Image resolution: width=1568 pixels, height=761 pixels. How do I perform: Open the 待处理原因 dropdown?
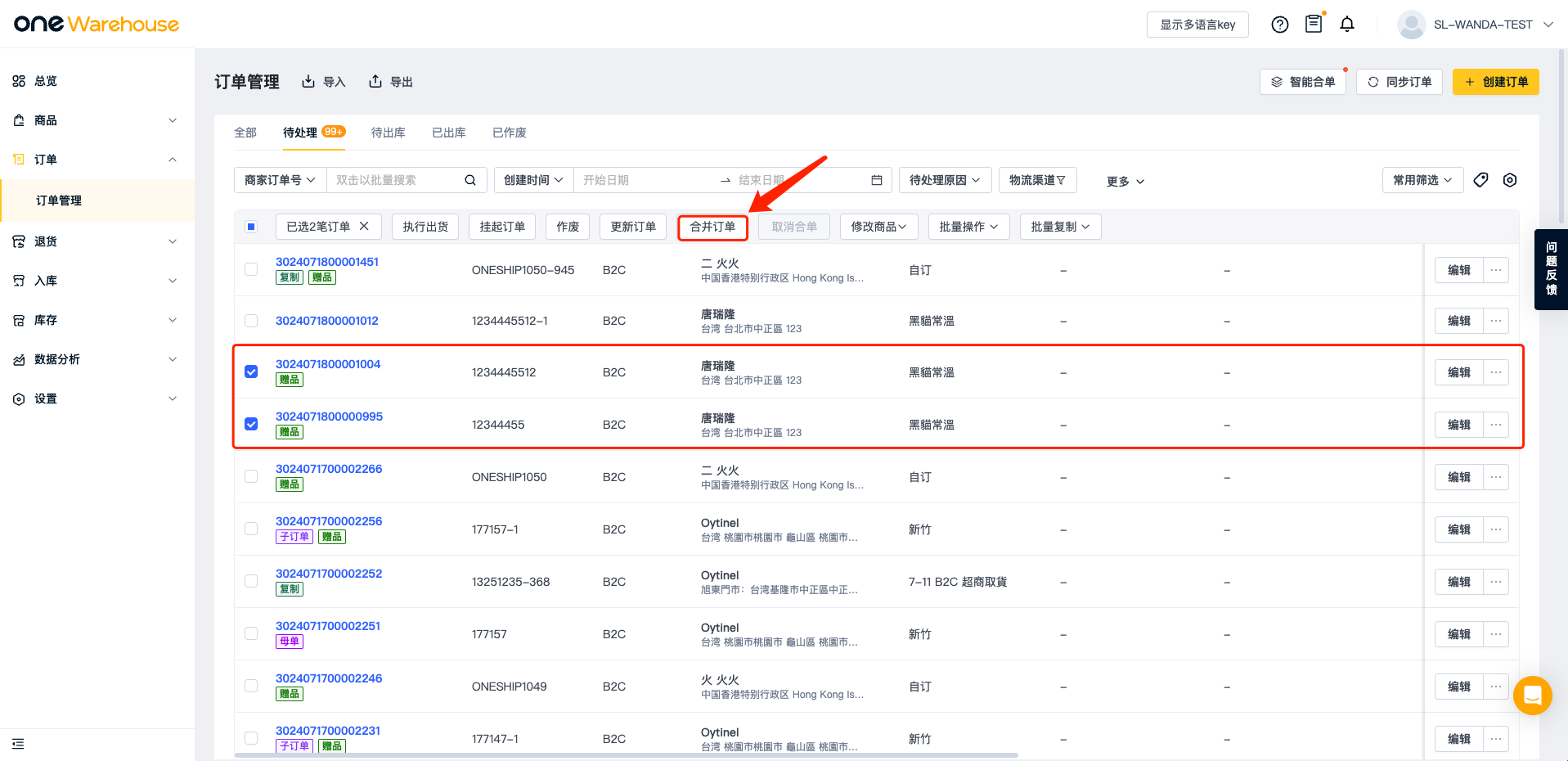(945, 180)
